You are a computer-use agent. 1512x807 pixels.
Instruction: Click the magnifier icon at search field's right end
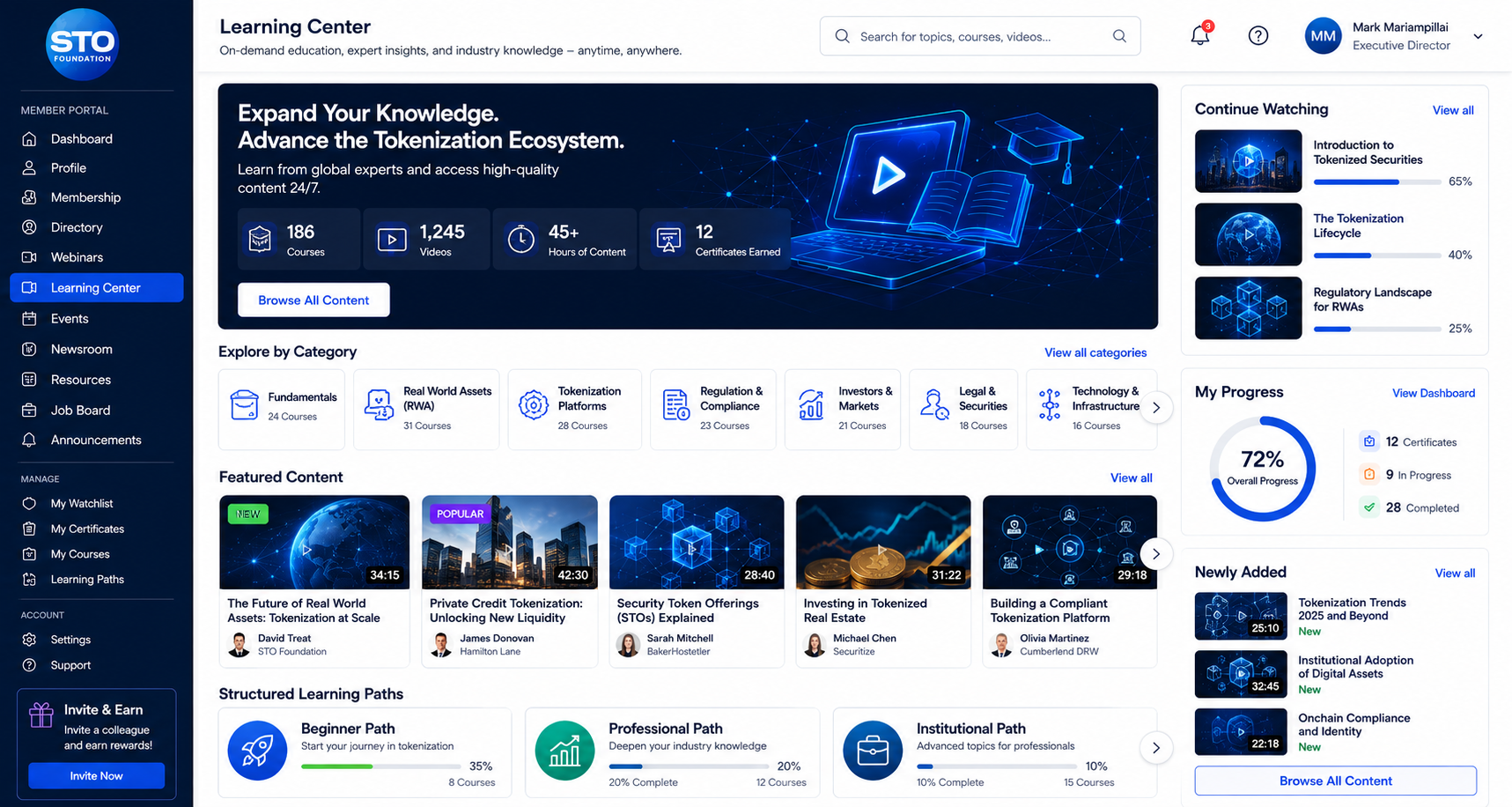tap(1119, 36)
